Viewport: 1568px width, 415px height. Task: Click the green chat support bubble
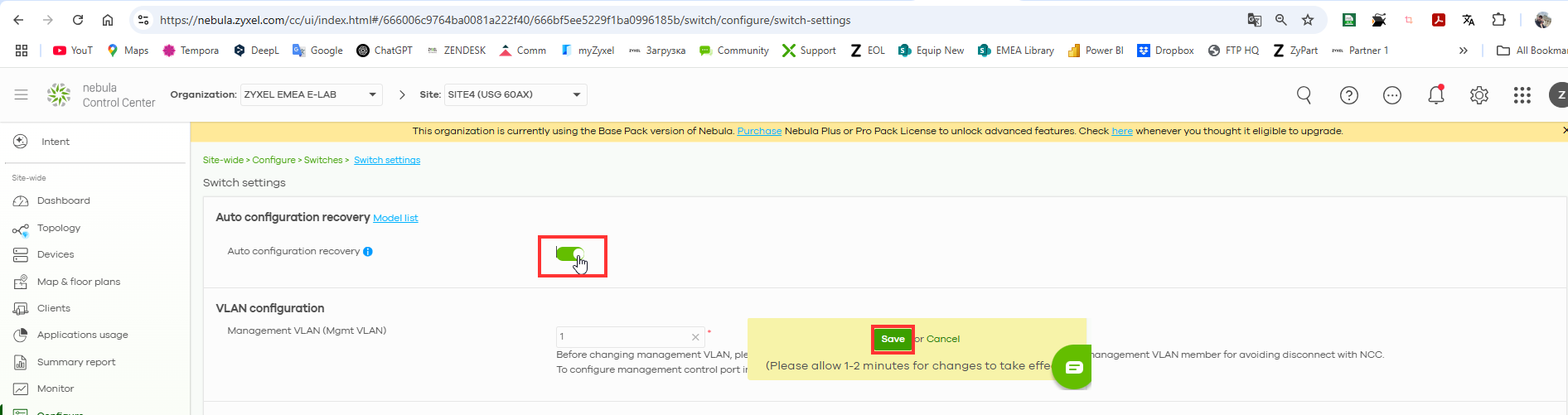(x=1073, y=367)
